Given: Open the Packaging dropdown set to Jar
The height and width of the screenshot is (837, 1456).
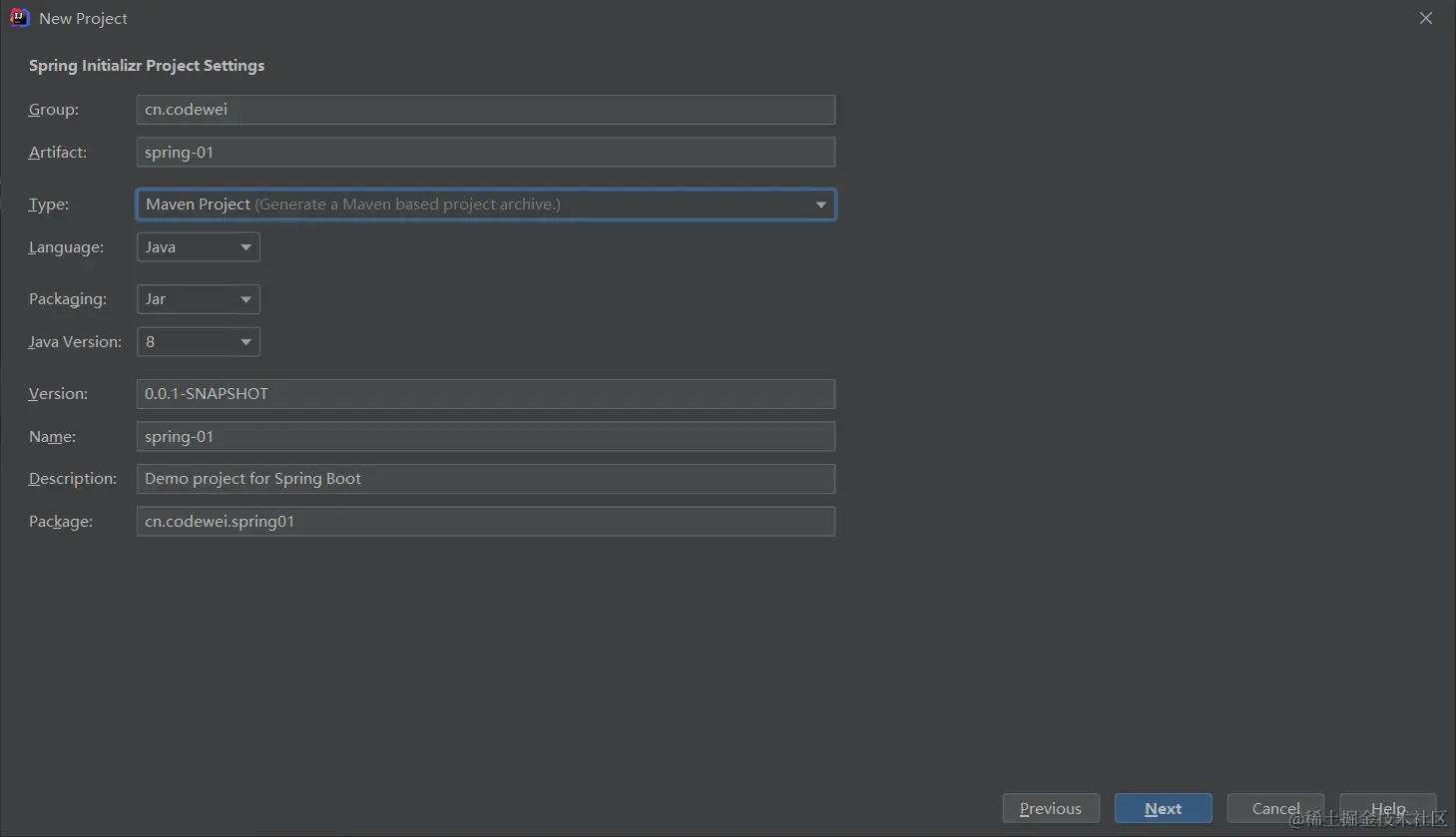Looking at the screenshot, I should [x=199, y=299].
